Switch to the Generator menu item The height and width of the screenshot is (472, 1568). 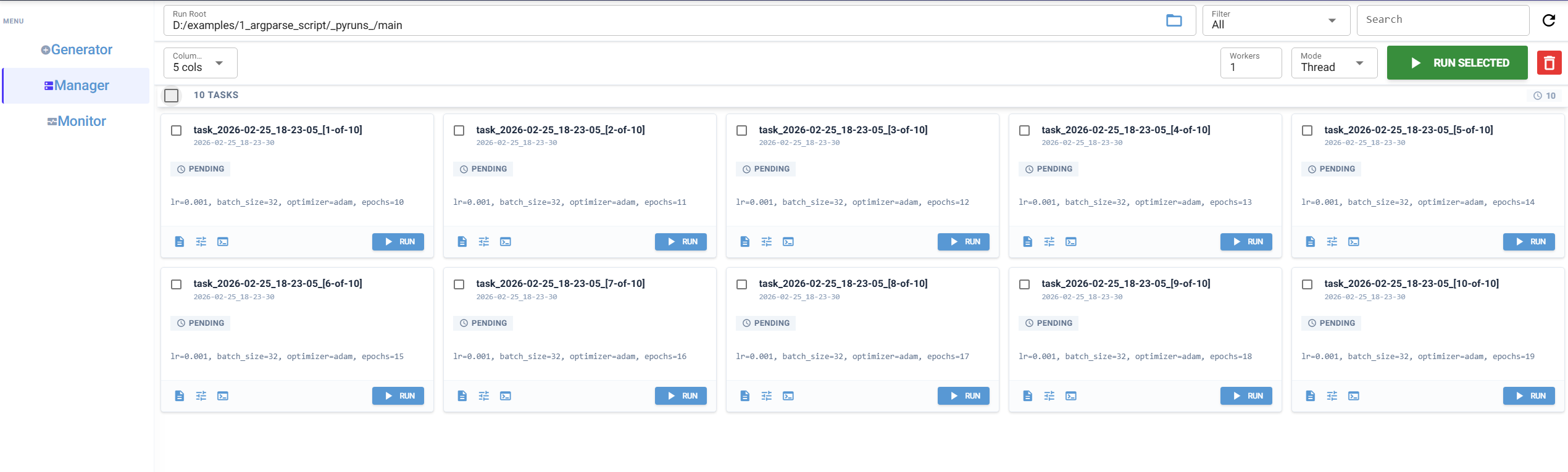[77, 50]
